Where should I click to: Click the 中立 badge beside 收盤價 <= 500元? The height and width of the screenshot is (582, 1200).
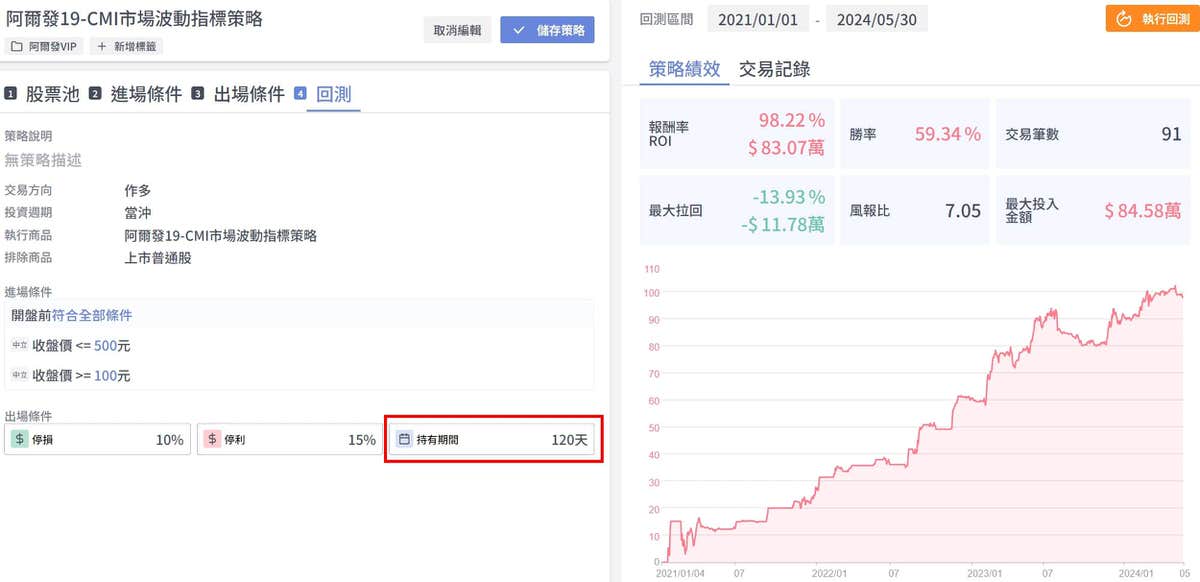(19, 345)
